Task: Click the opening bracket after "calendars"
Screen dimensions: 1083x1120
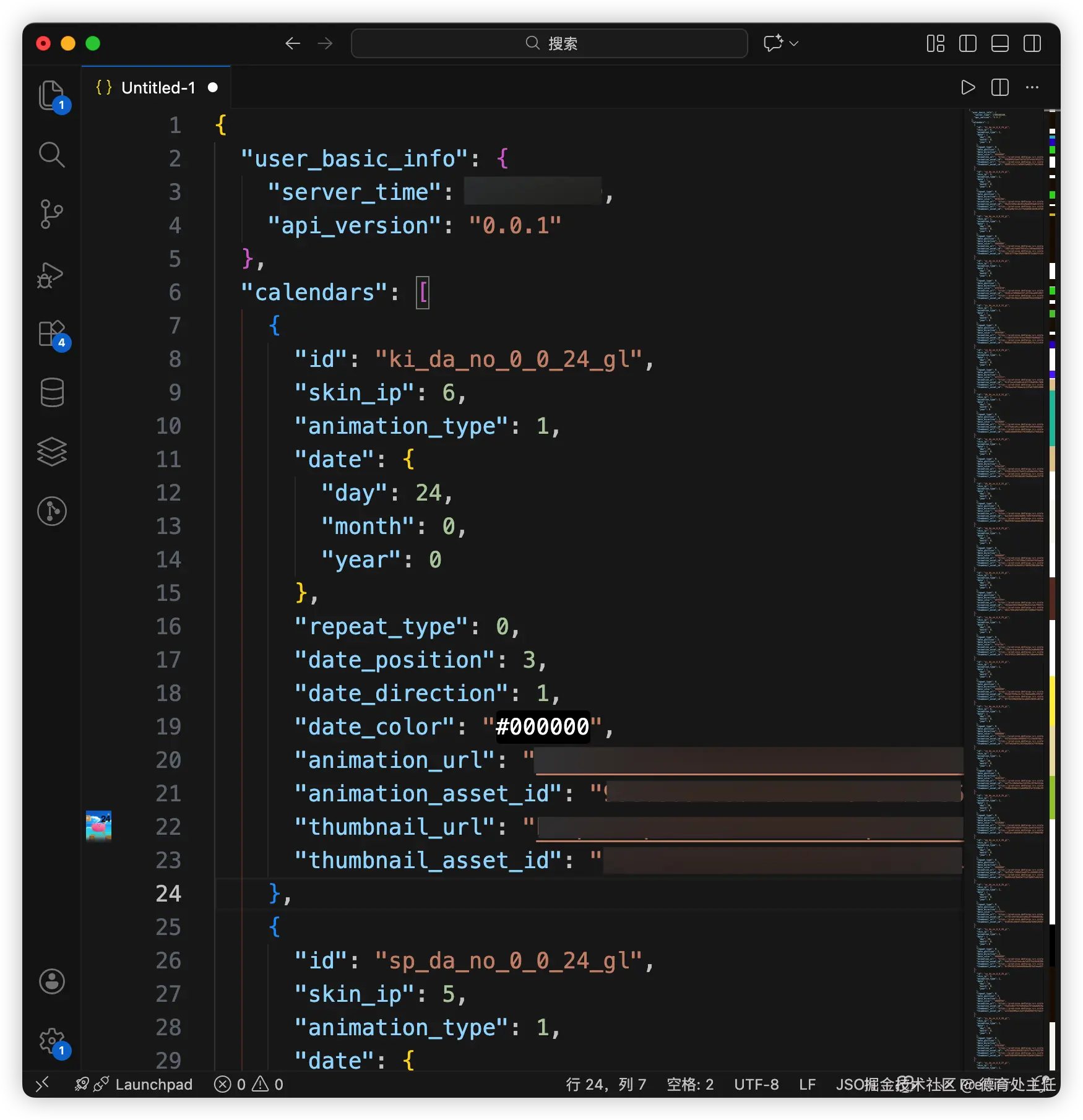Action: 423,293
